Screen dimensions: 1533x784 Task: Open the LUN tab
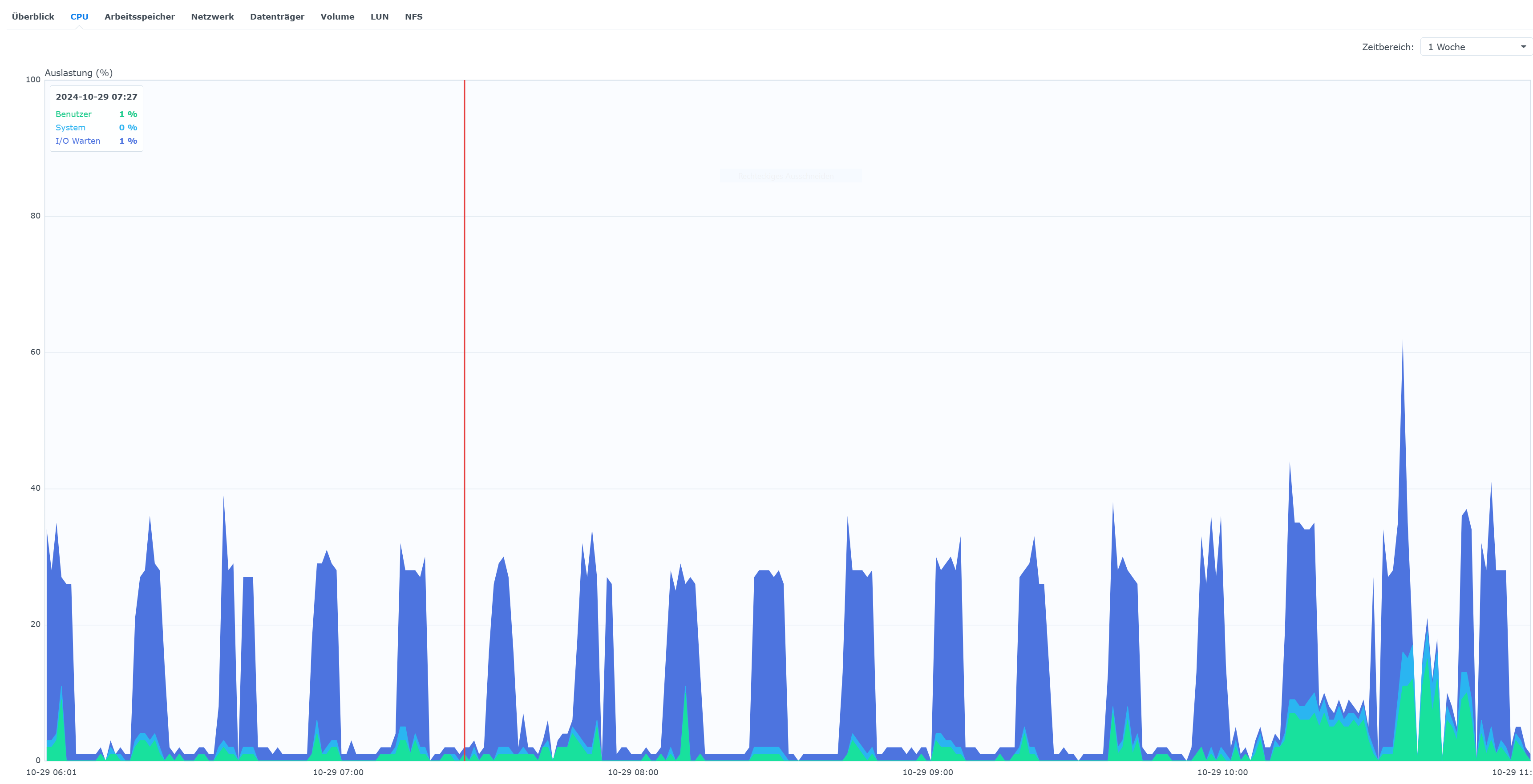coord(379,16)
